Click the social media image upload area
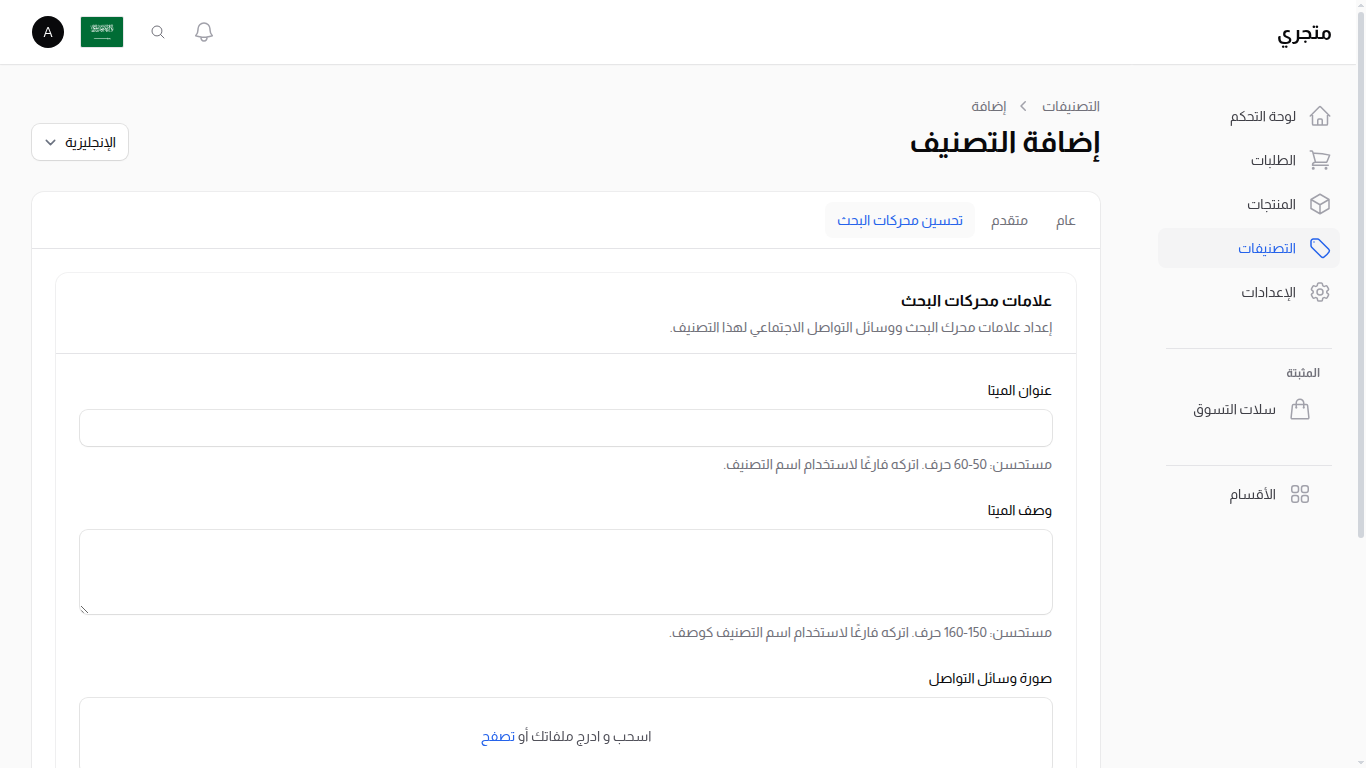The width and height of the screenshot is (1366, 768). click(565, 735)
